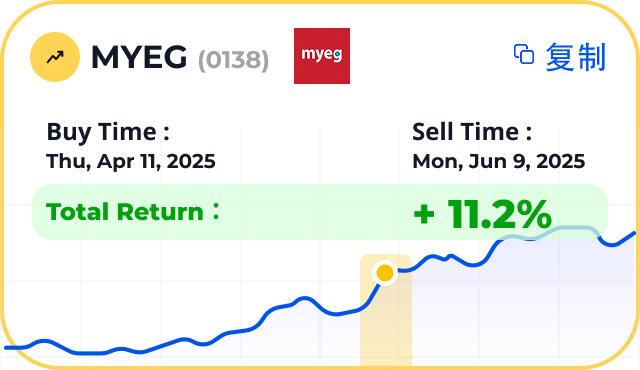The width and height of the screenshot is (640, 370).
Task: Click the plus sign before 11.2%
Action: click(424, 215)
